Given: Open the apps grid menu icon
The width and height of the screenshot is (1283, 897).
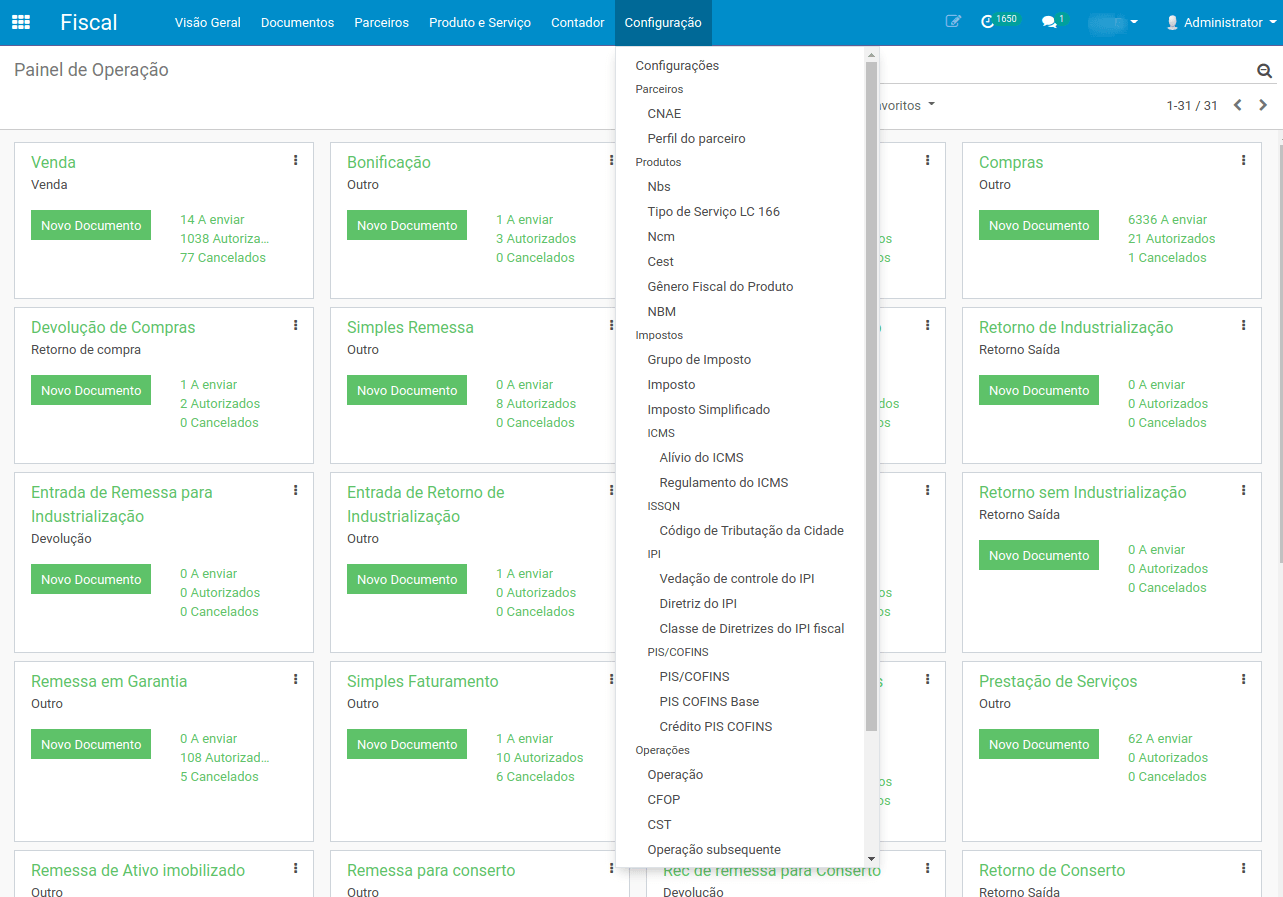Looking at the screenshot, I should coord(20,22).
